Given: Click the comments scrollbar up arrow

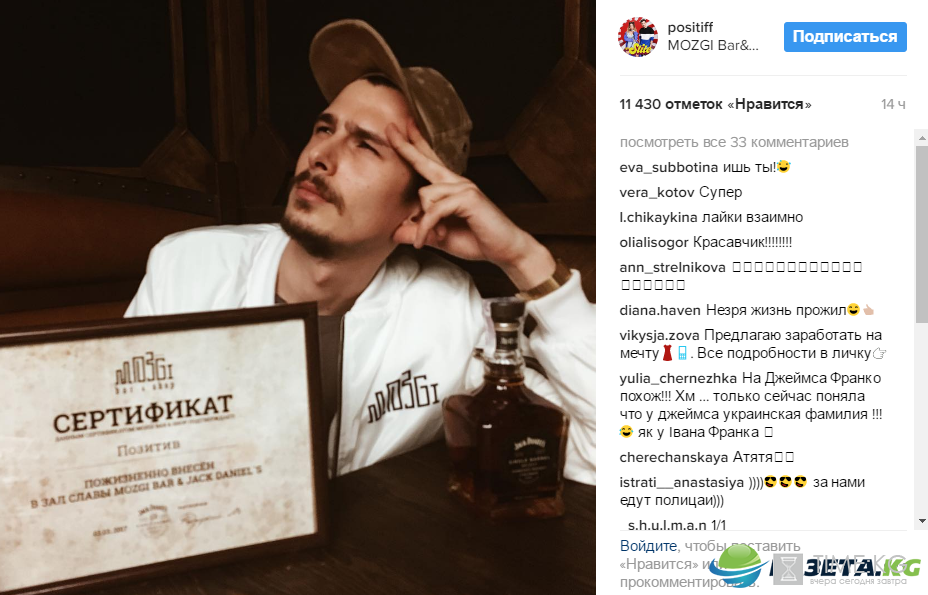Looking at the screenshot, I should coord(921,138).
